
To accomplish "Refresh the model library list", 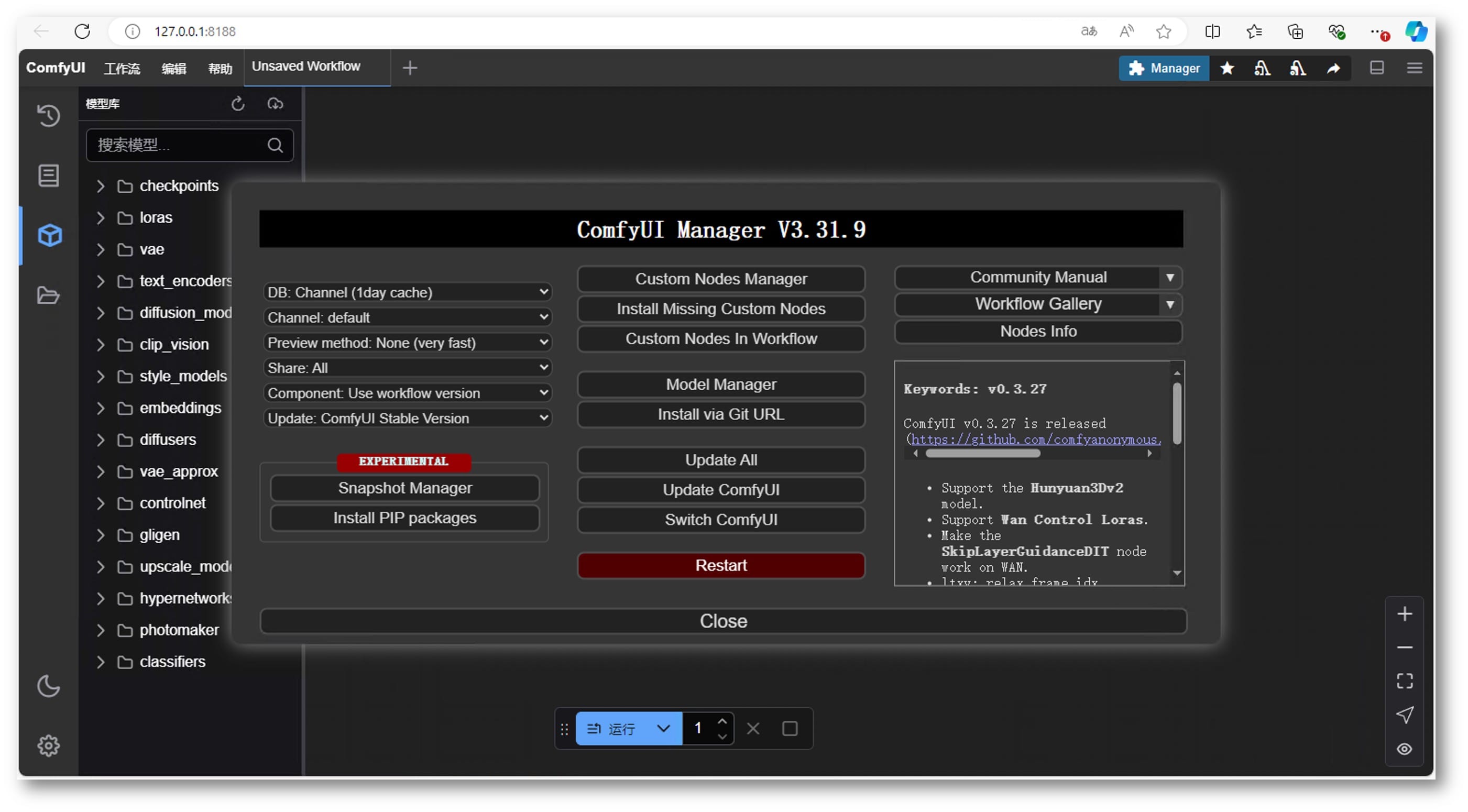I will coord(238,104).
